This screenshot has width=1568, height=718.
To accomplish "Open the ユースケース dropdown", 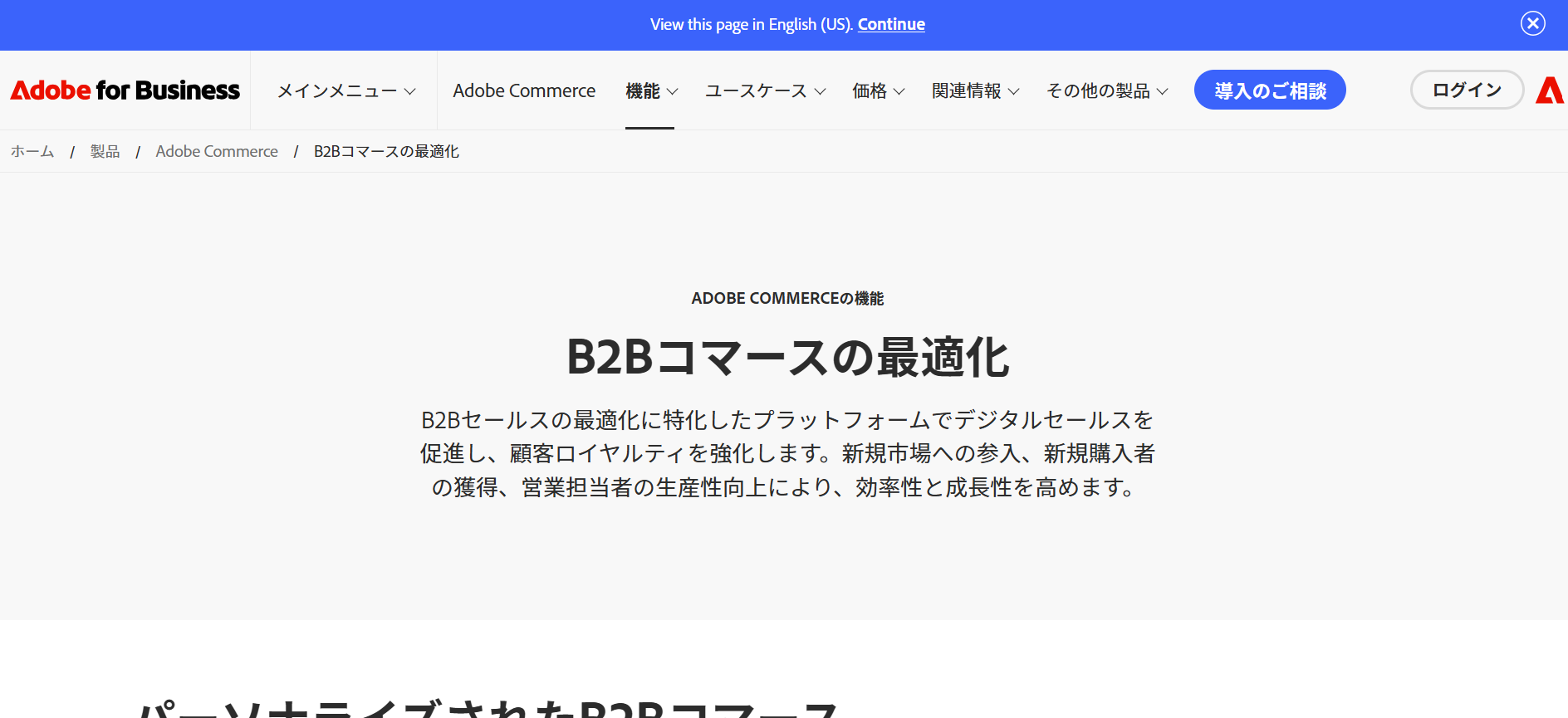I will pyautogui.click(x=764, y=90).
